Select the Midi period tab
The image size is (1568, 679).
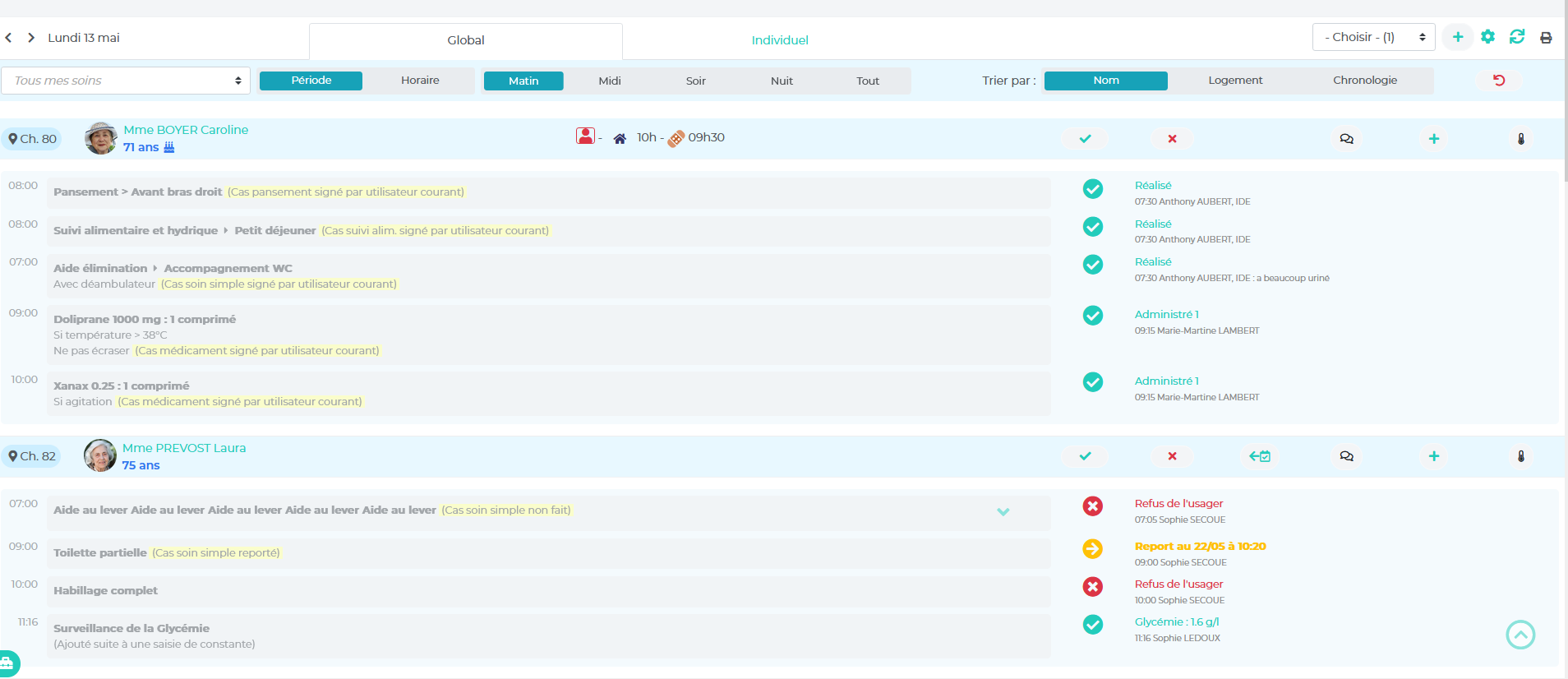pos(609,81)
